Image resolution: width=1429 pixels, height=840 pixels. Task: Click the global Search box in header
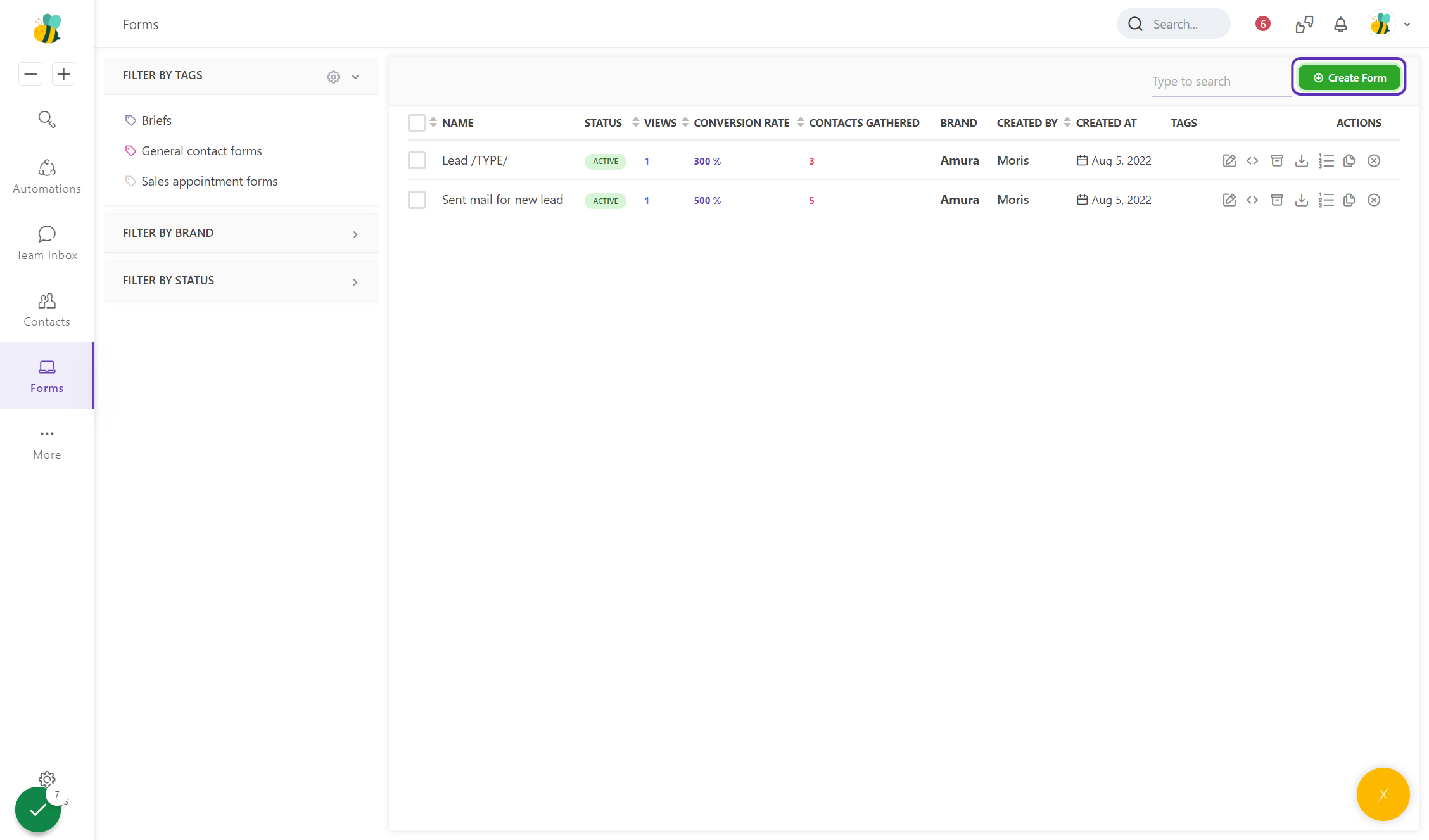pos(1174,24)
